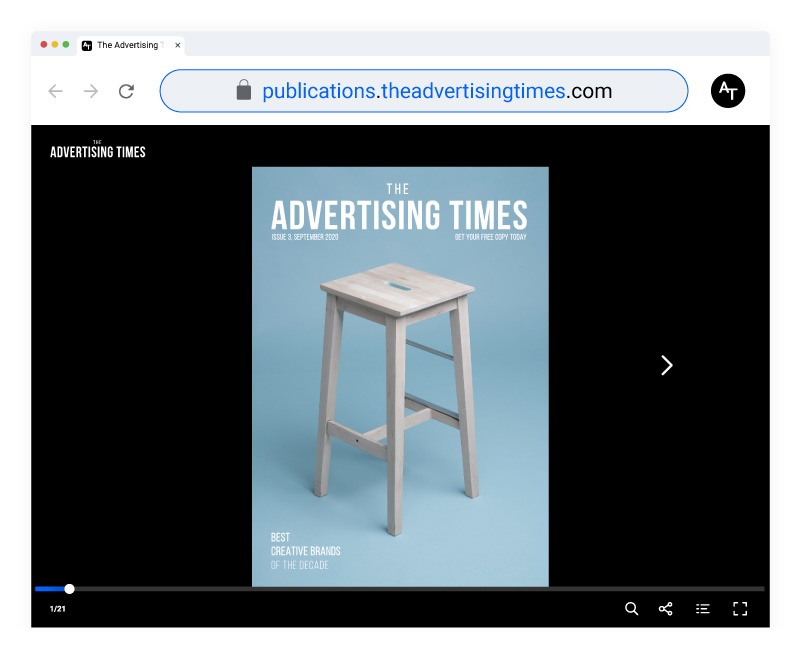
Task: Enter fullscreen mode with the corner-brackets icon
Action: [x=740, y=608]
